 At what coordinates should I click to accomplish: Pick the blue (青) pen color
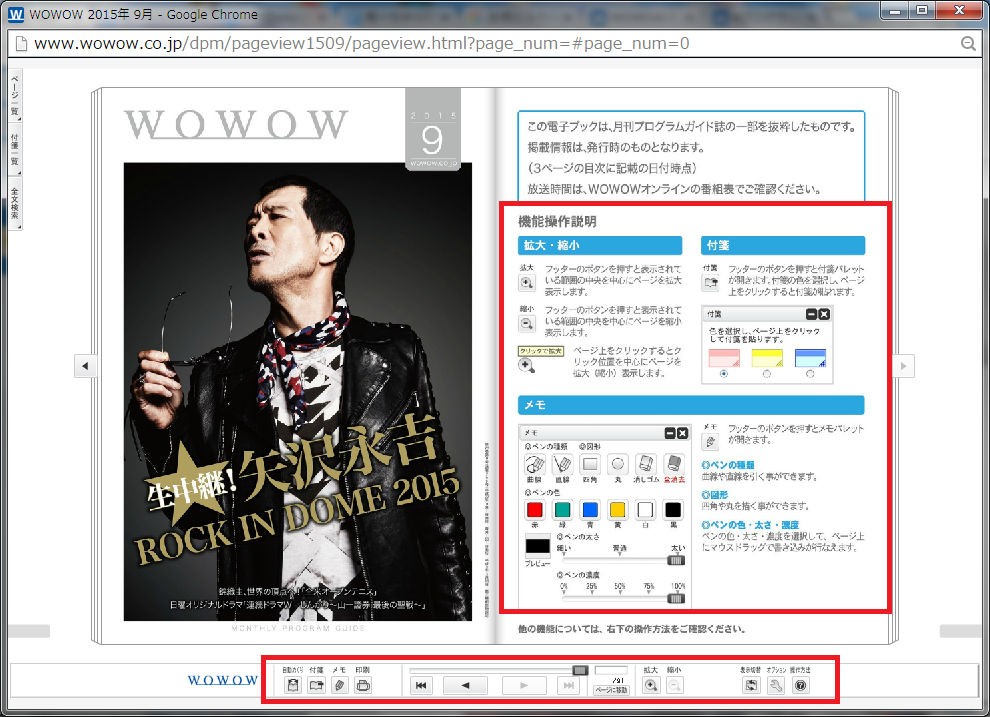(x=590, y=510)
